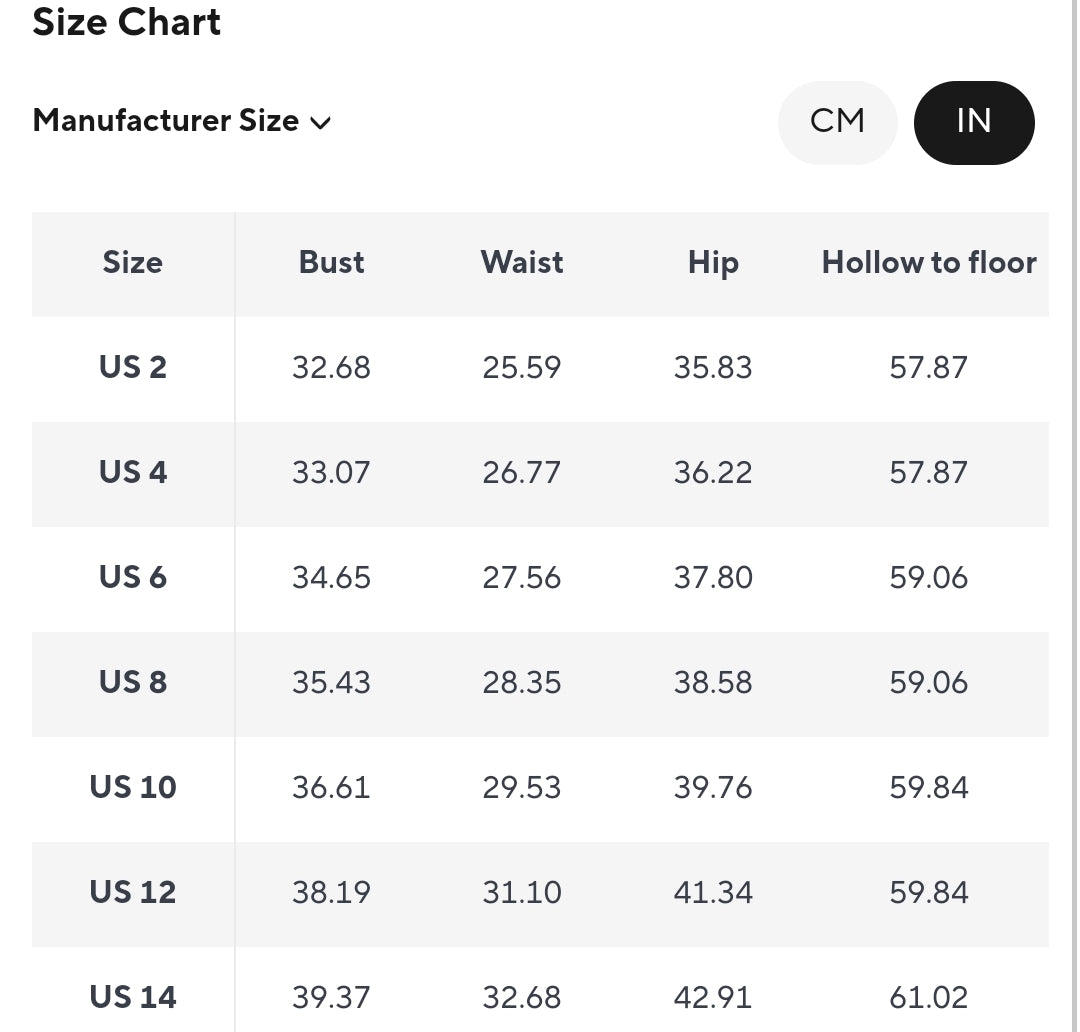Click the Bust column header
This screenshot has height=1032, width=1080.
[x=331, y=263]
